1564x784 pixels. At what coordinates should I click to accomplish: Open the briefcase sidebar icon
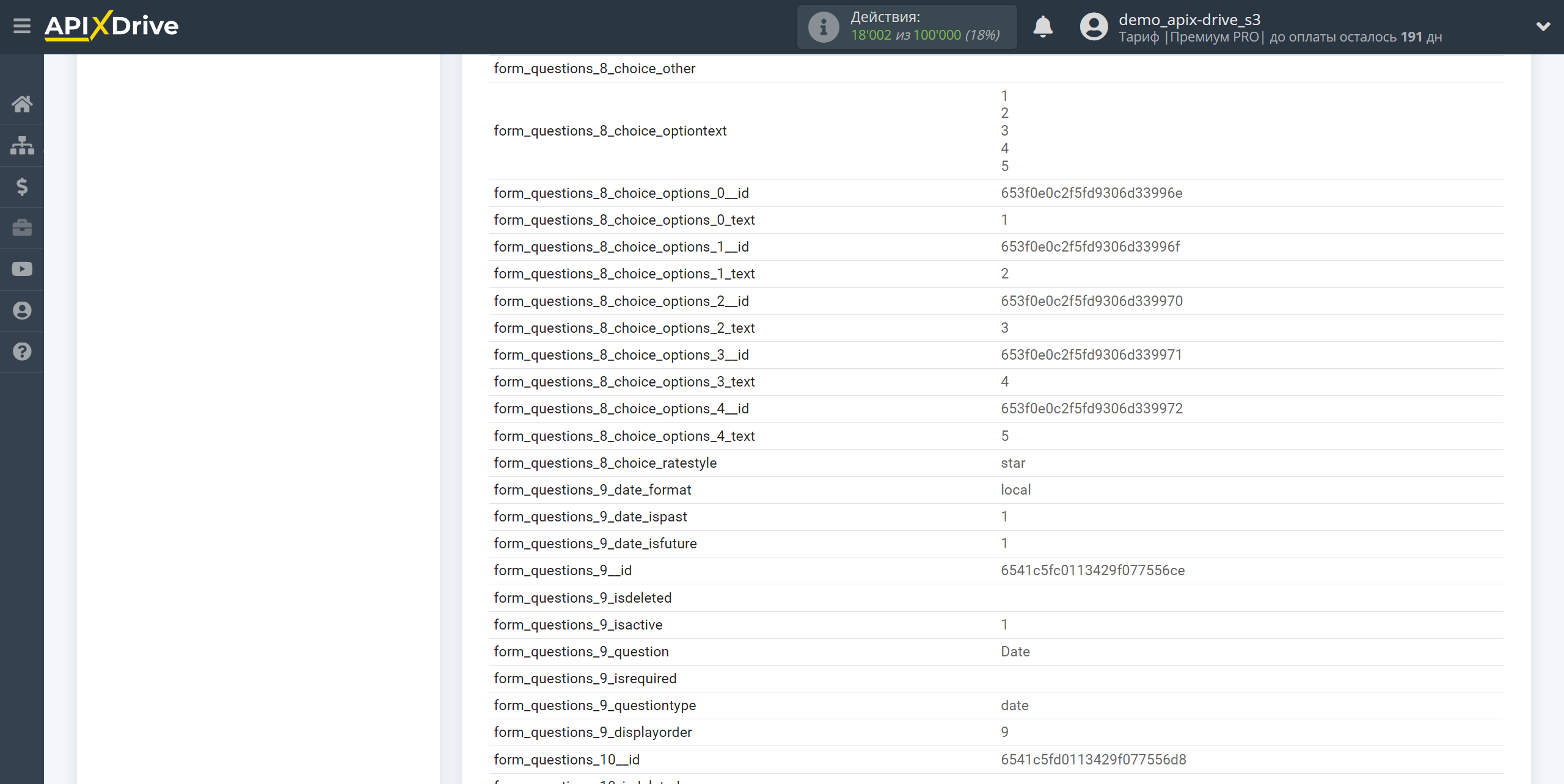click(22, 228)
